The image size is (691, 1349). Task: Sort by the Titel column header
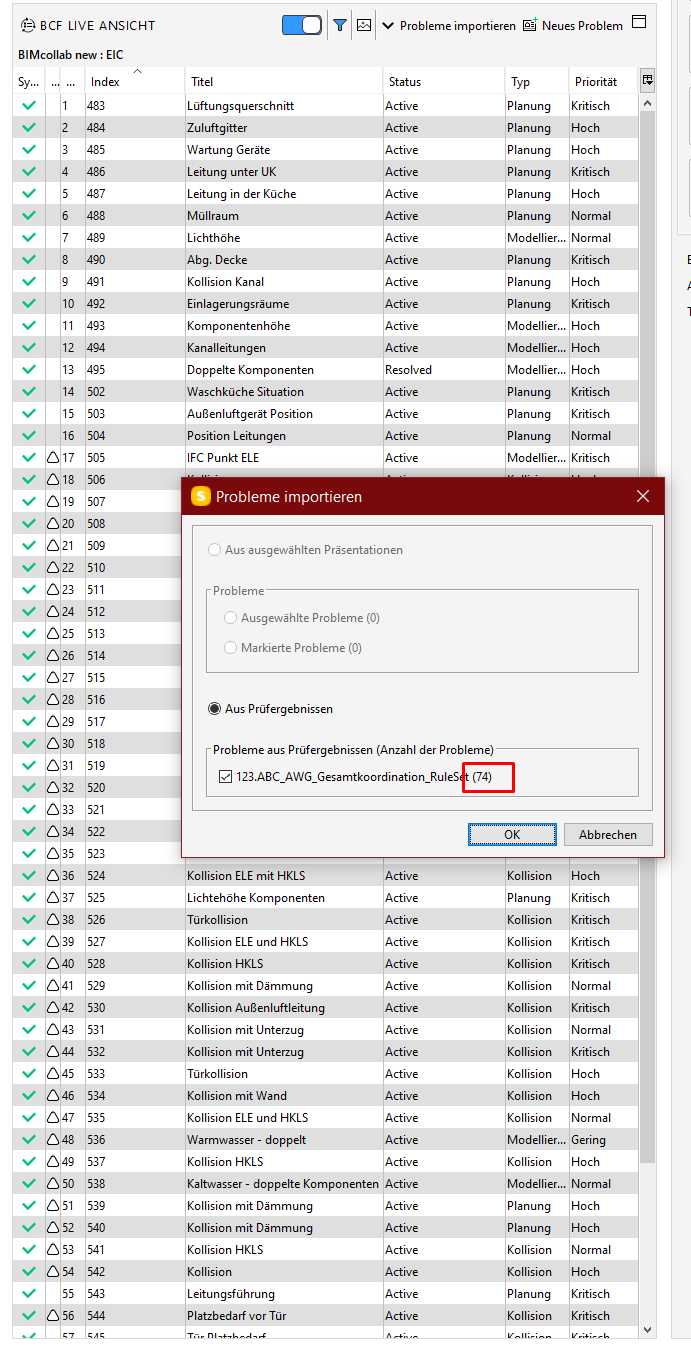(x=283, y=82)
